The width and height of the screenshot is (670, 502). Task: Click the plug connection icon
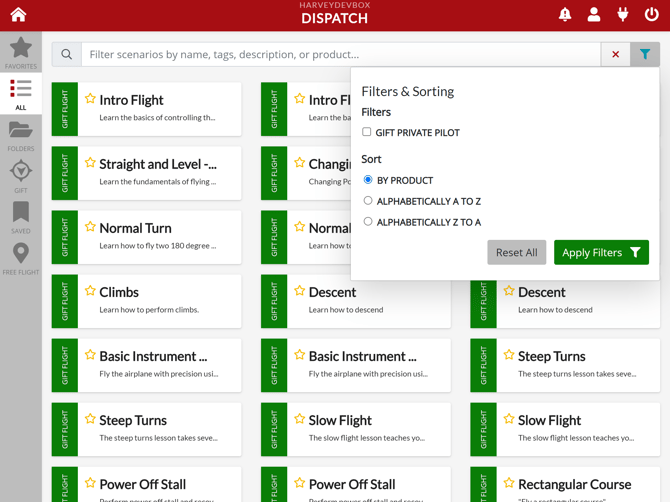(623, 15)
